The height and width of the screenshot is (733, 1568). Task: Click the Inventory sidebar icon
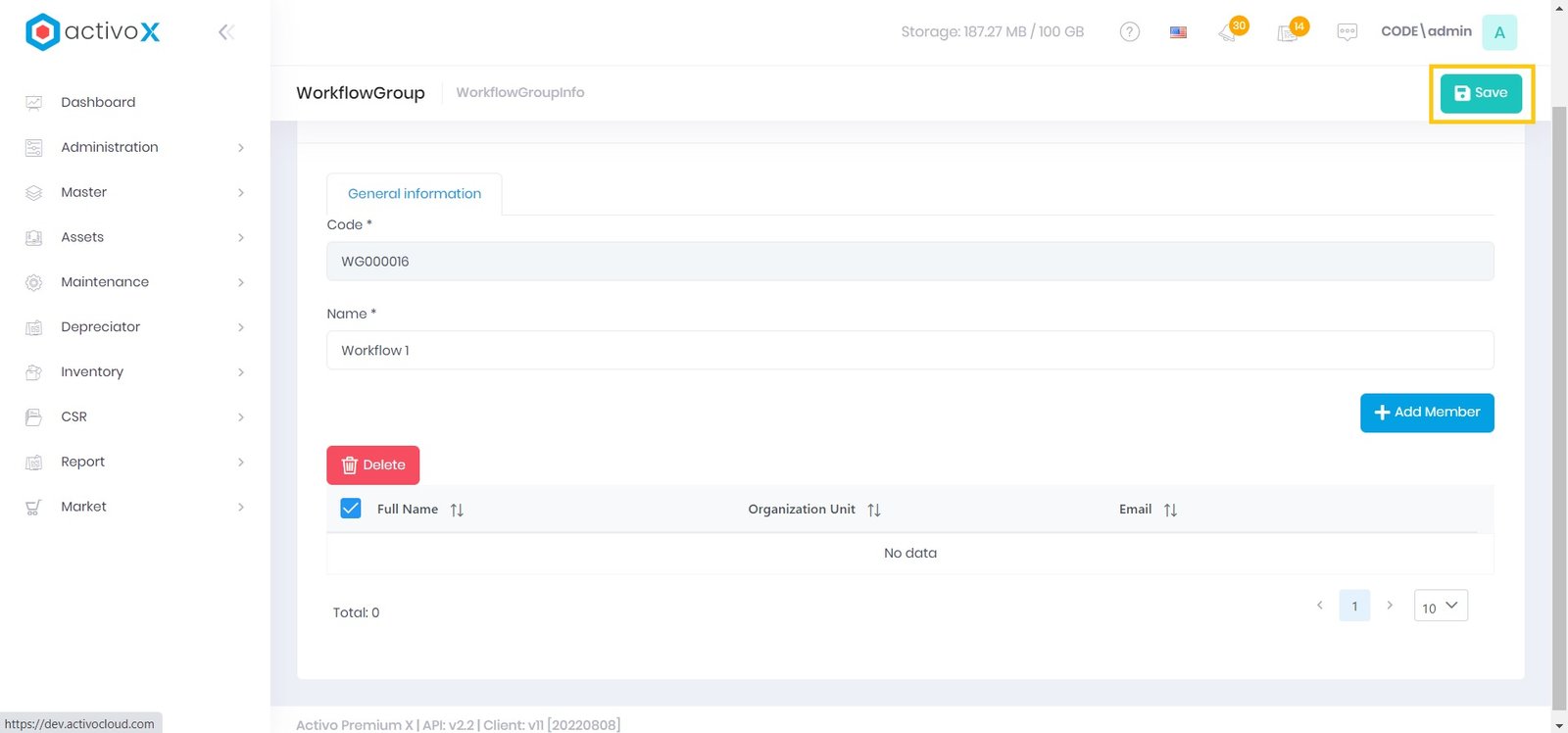(33, 372)
